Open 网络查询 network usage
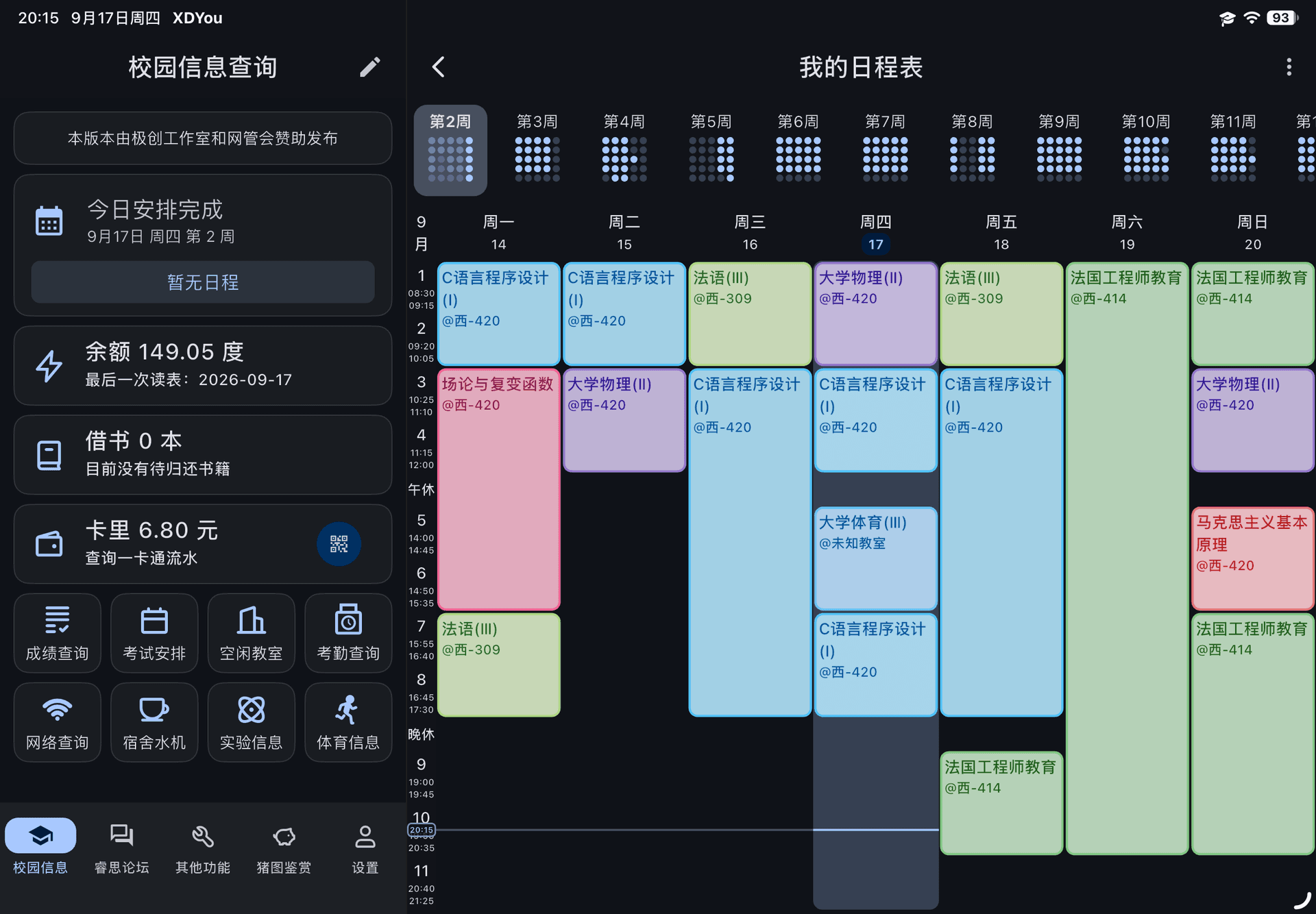The width and height of the screenshot is (1316, 914). coord(58,722)
